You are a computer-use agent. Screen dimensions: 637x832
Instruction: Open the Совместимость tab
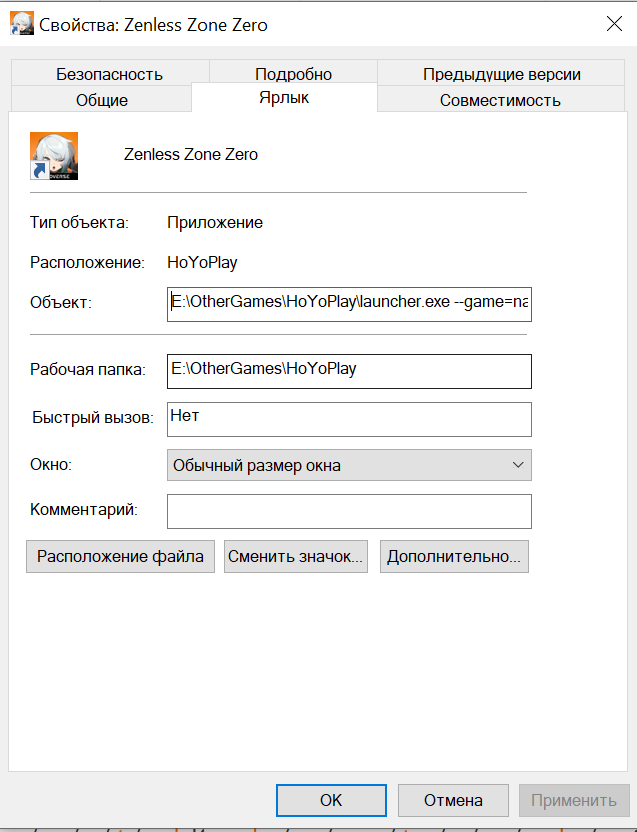click(500, 100)
